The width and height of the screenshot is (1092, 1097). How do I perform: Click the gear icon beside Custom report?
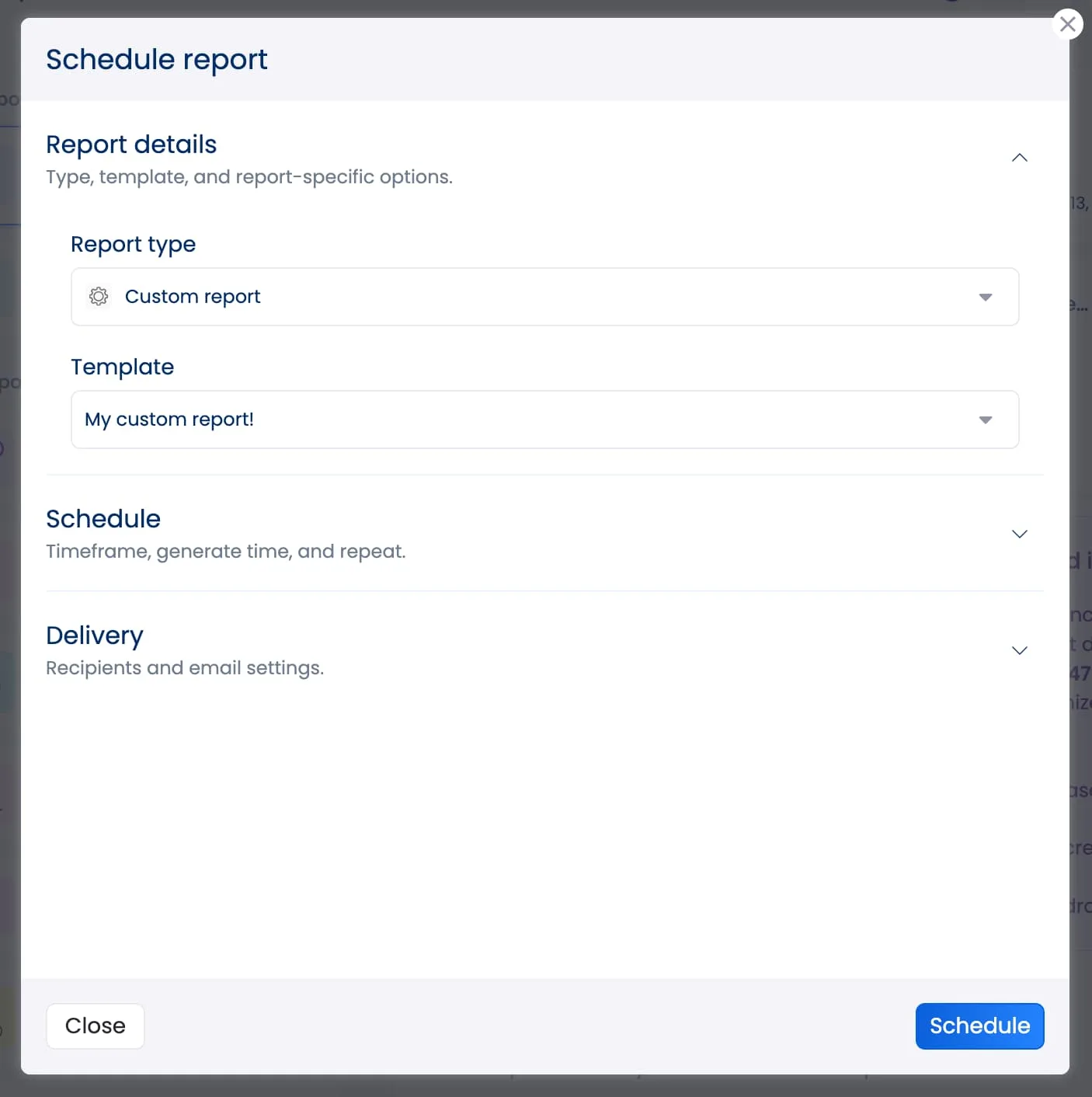tap(99, 296)
